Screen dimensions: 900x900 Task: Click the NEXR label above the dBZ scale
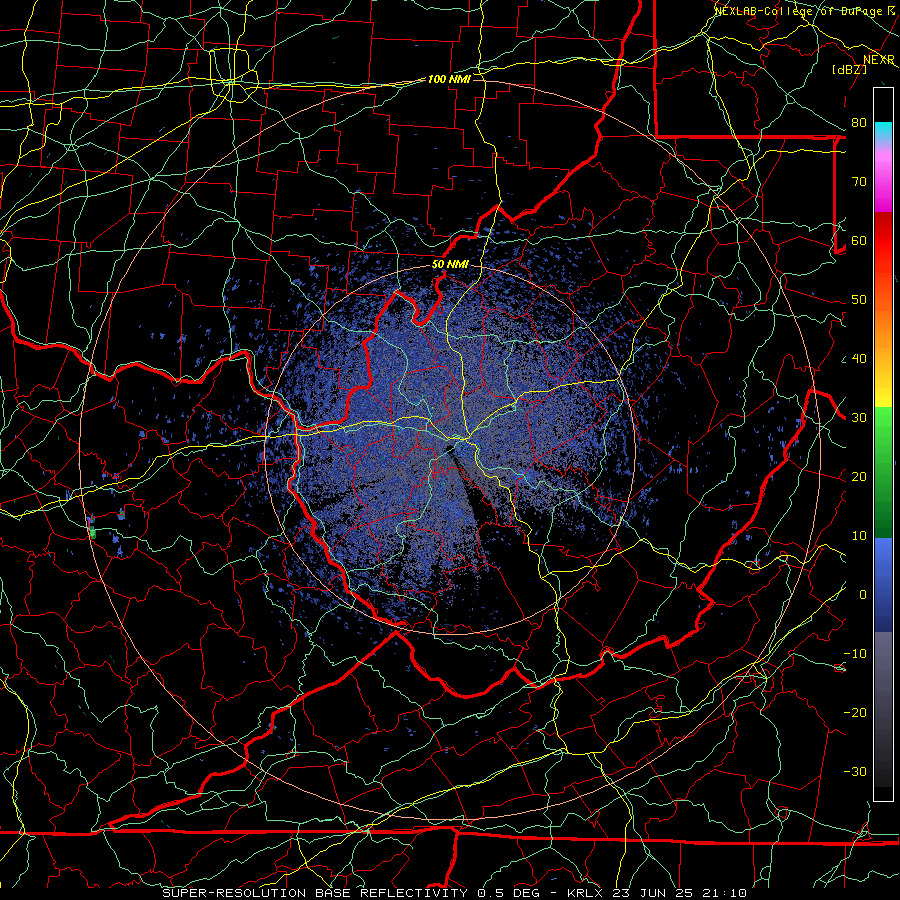[879, 60]
